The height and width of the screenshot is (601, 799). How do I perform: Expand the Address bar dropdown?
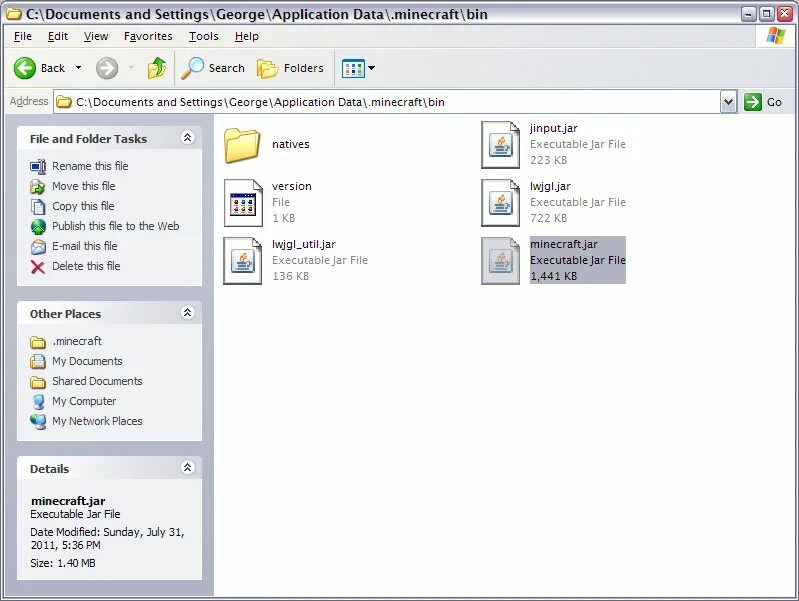729,102
